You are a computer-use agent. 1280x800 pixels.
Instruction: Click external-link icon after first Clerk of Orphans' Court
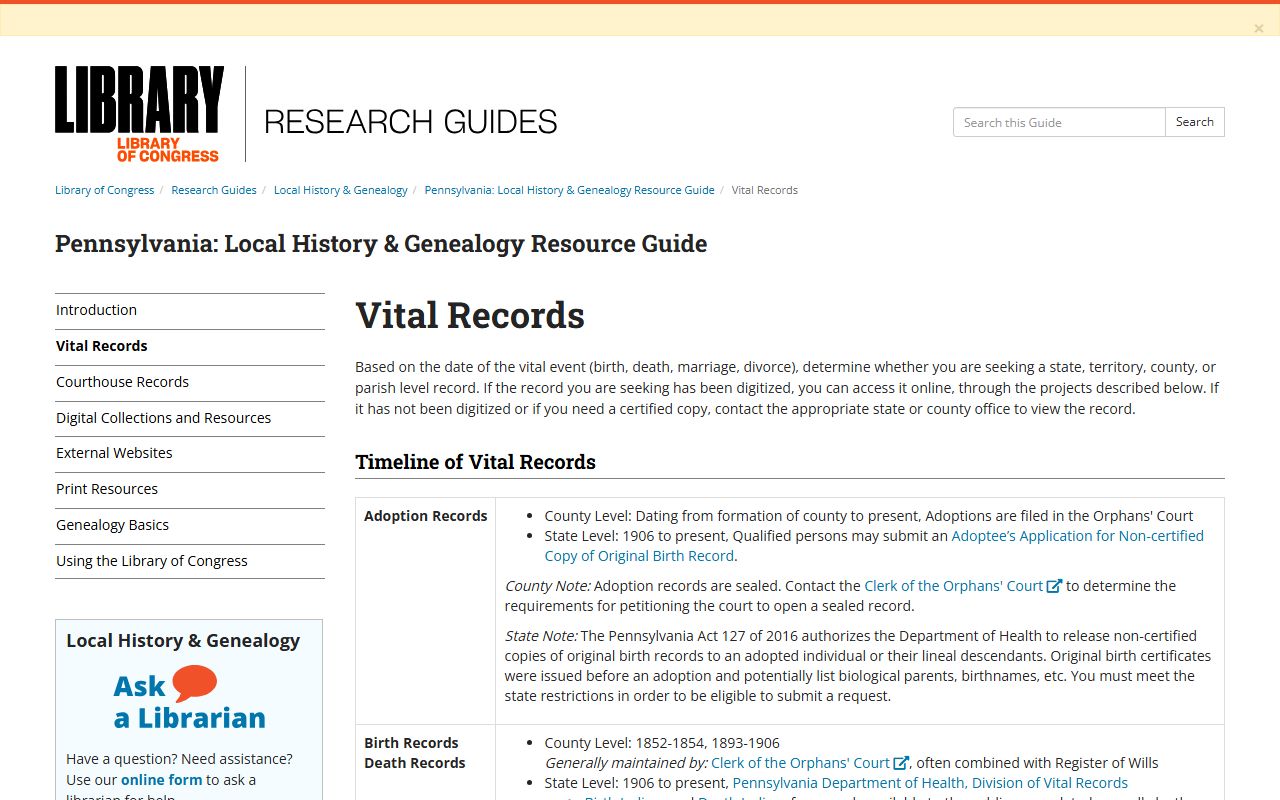[x=1054, y=586]
